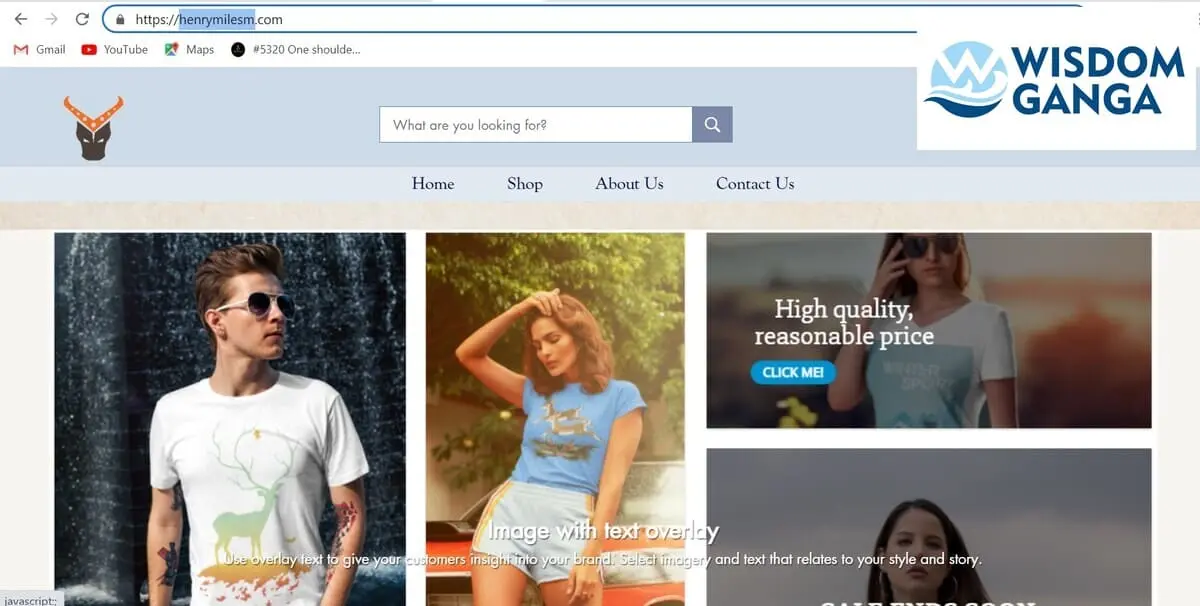Click the browser back arrow

click(x=21, y=19)
